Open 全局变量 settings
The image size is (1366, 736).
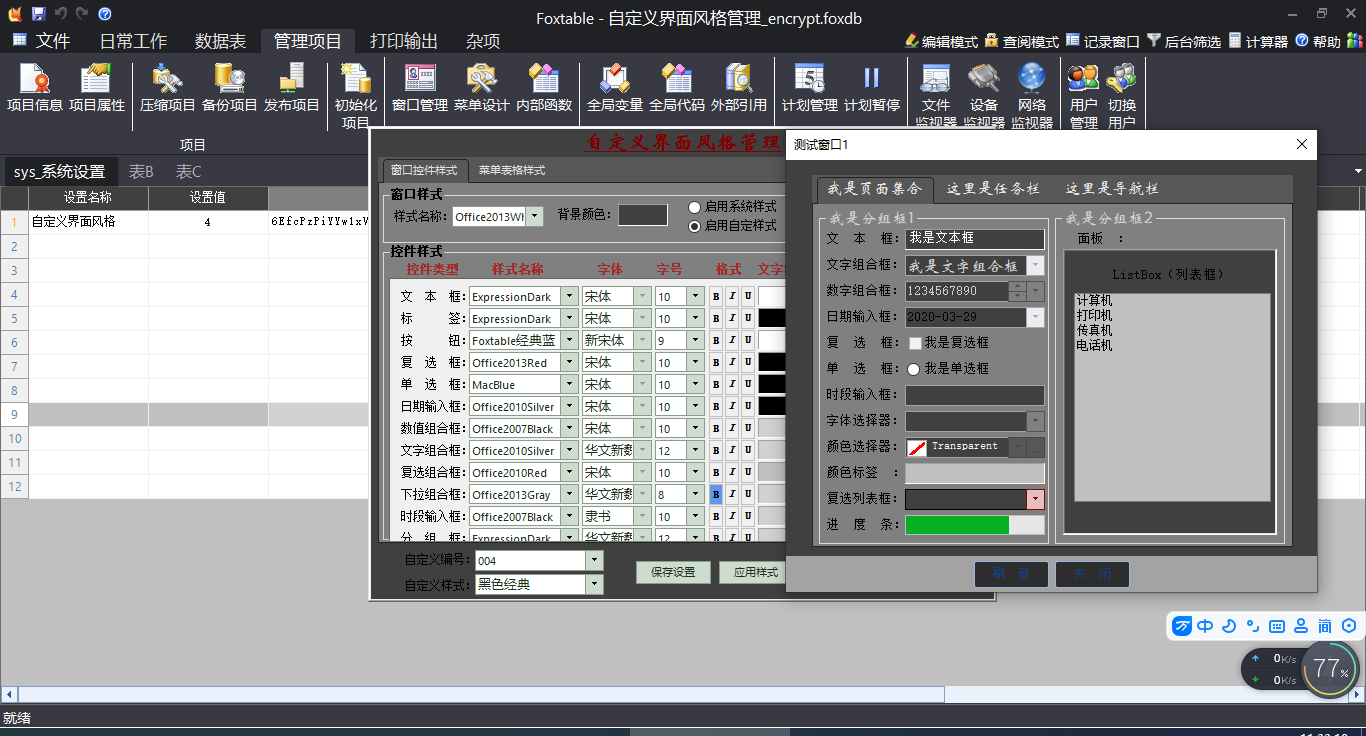[614, 89]
